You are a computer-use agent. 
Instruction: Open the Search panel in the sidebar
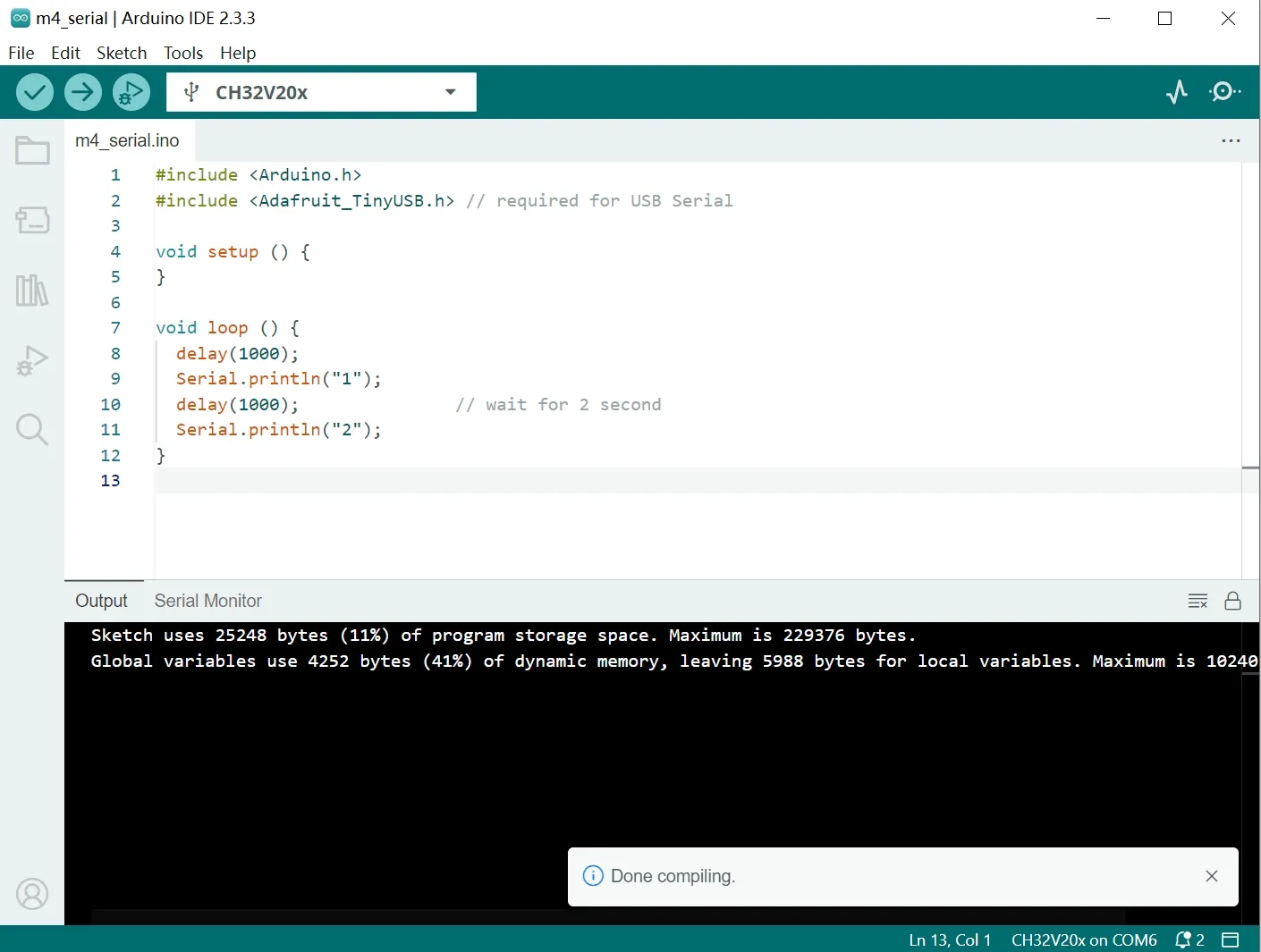pyautogui.click(x=32, y=430)
